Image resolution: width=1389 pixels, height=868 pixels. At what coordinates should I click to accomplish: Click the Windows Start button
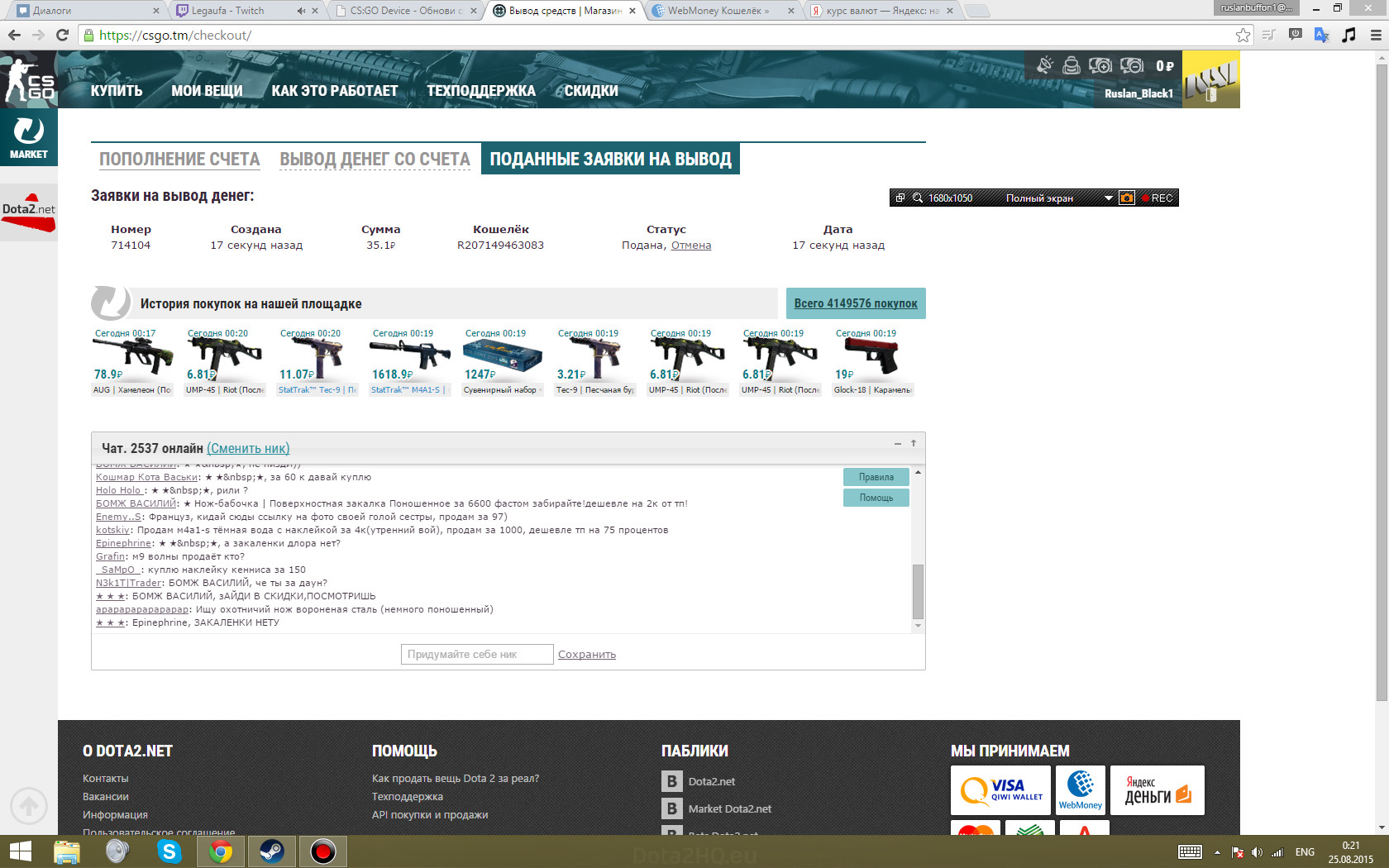point(20,851)
